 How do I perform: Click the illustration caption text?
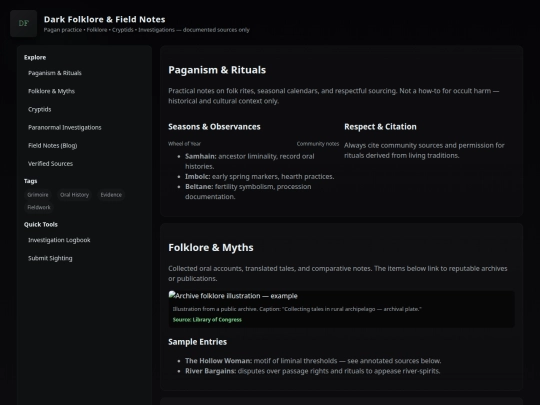[x=297, y=309]
